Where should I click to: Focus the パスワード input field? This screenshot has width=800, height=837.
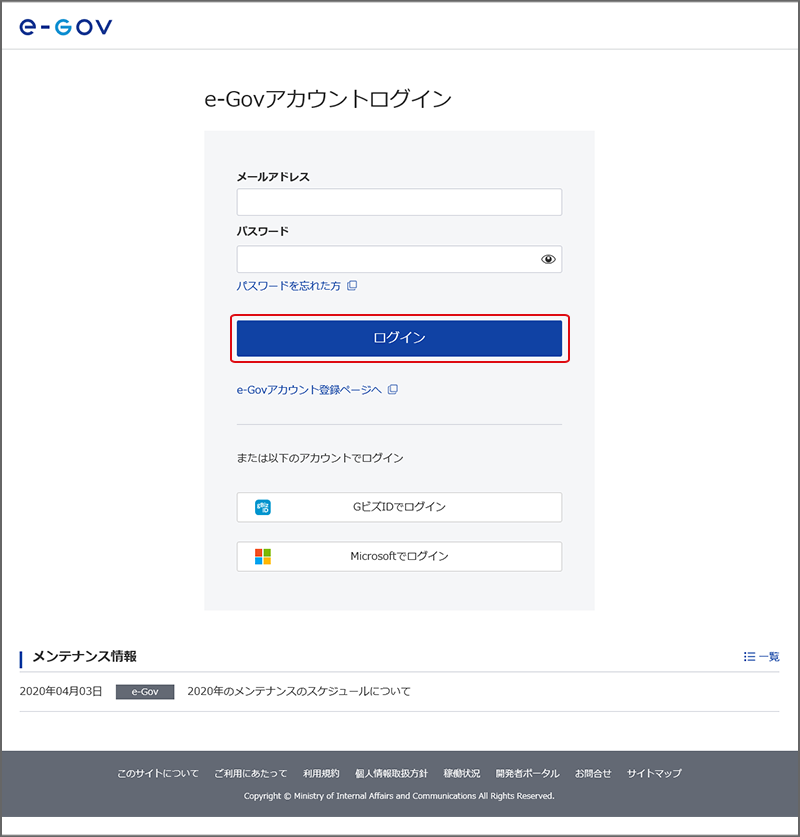(399, 259)
